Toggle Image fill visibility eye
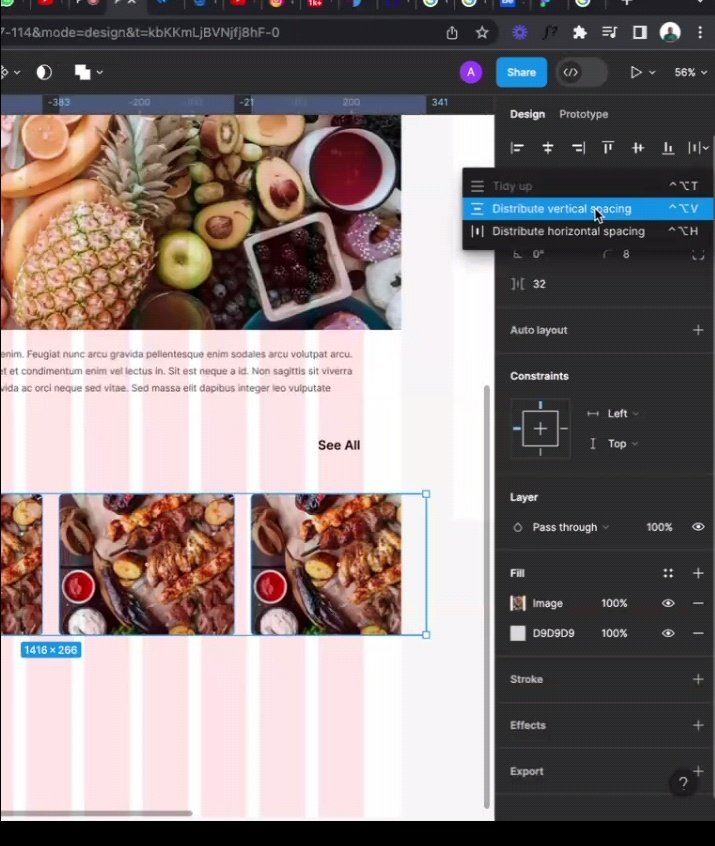 click(x=668, y=603)
